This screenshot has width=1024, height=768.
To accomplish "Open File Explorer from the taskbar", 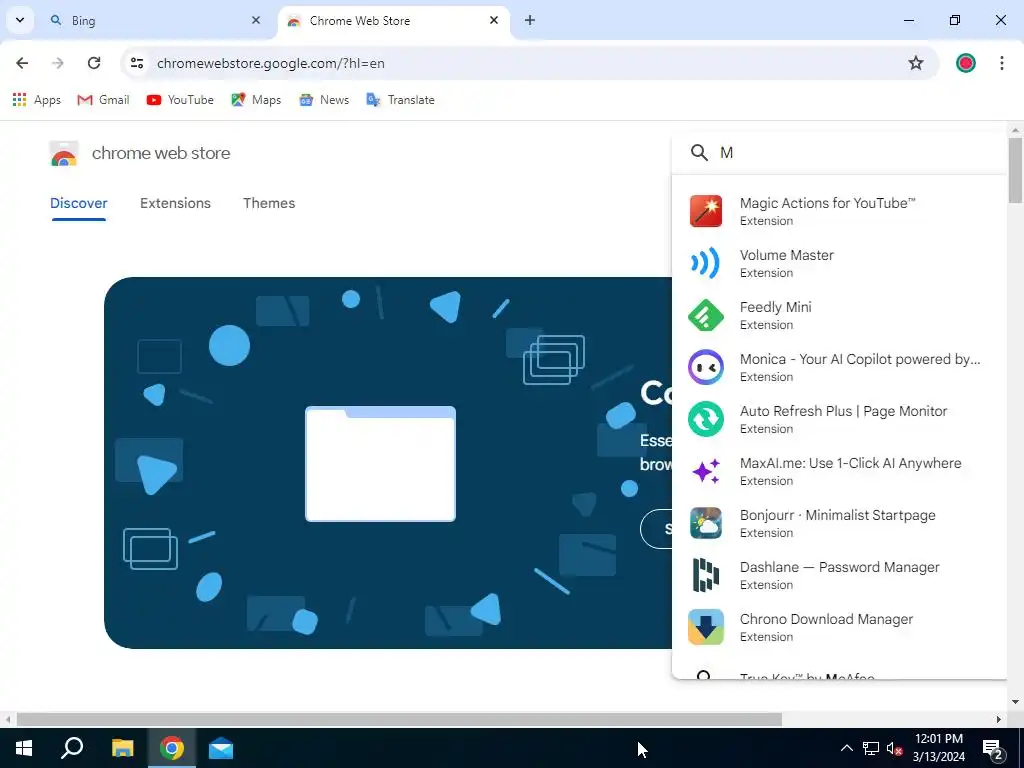I will [122, 748].
